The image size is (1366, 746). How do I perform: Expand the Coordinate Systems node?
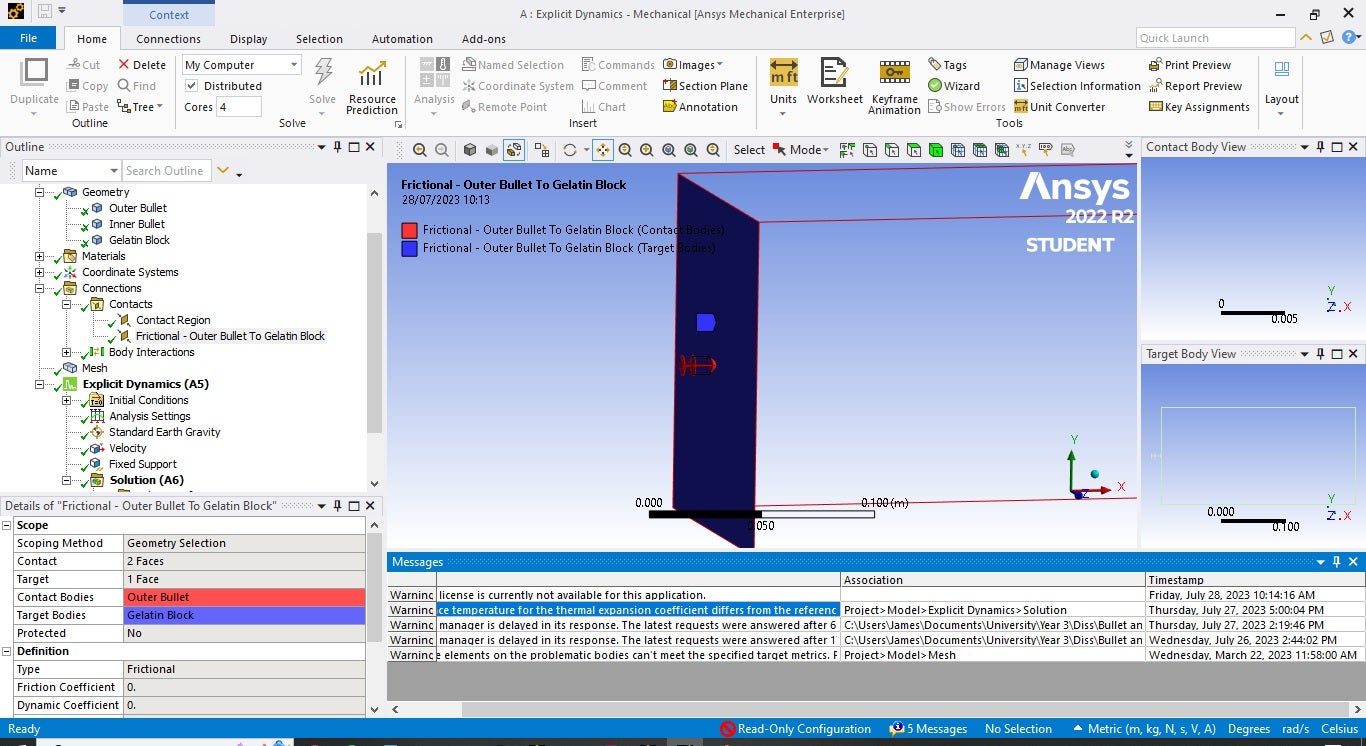(40, 272)
